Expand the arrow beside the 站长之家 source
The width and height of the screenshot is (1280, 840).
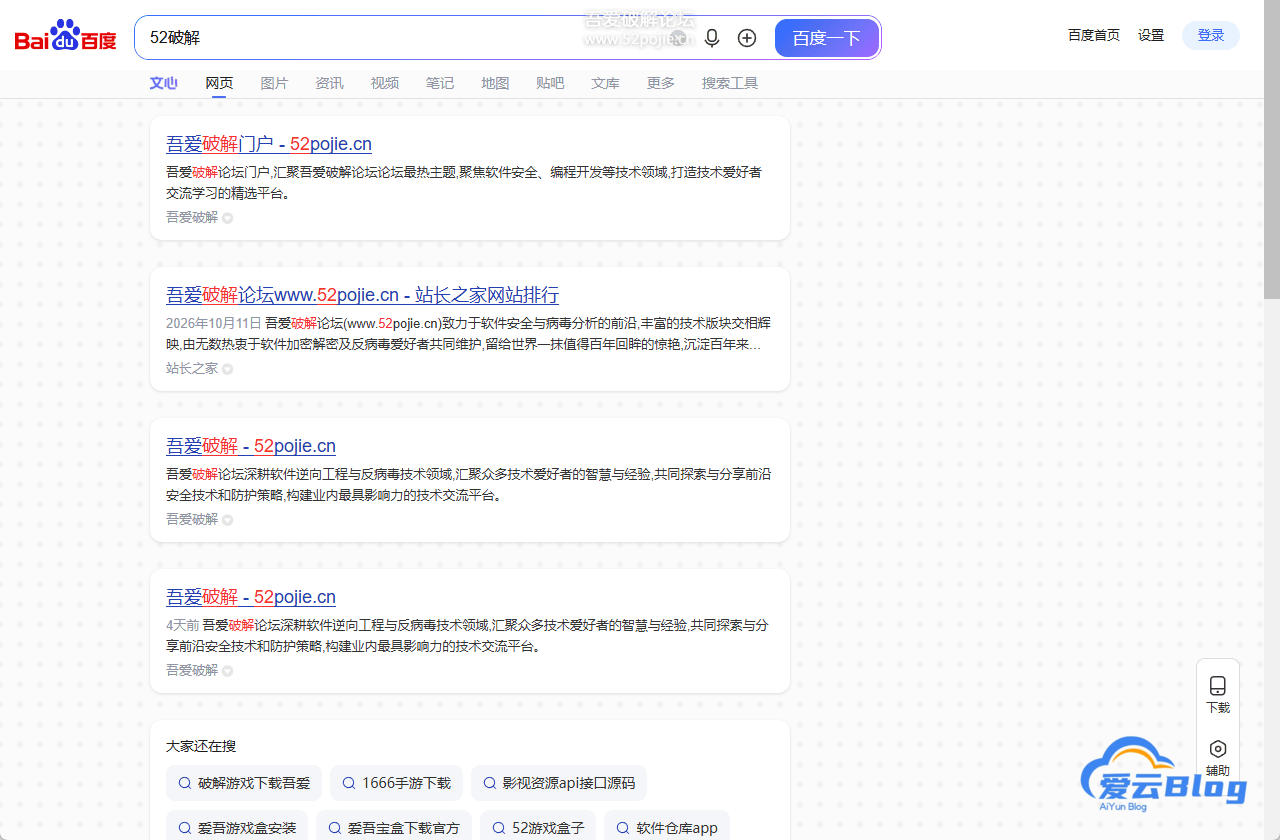tap(227, 369)
